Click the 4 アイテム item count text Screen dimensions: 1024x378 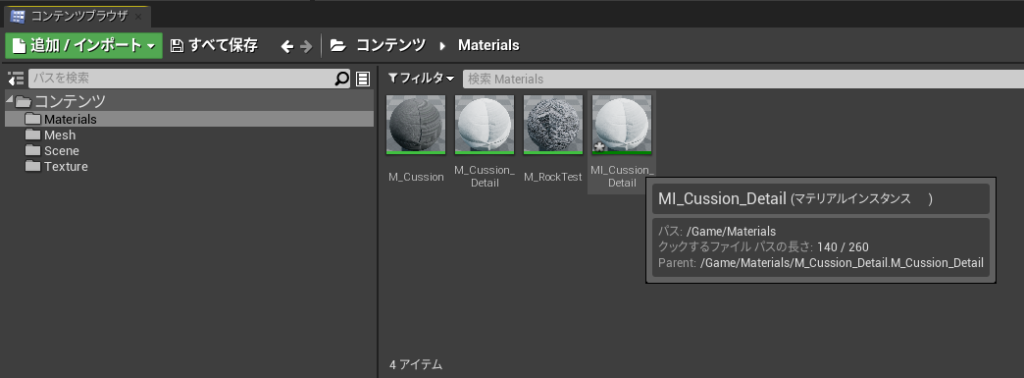[x=416, y=365]
